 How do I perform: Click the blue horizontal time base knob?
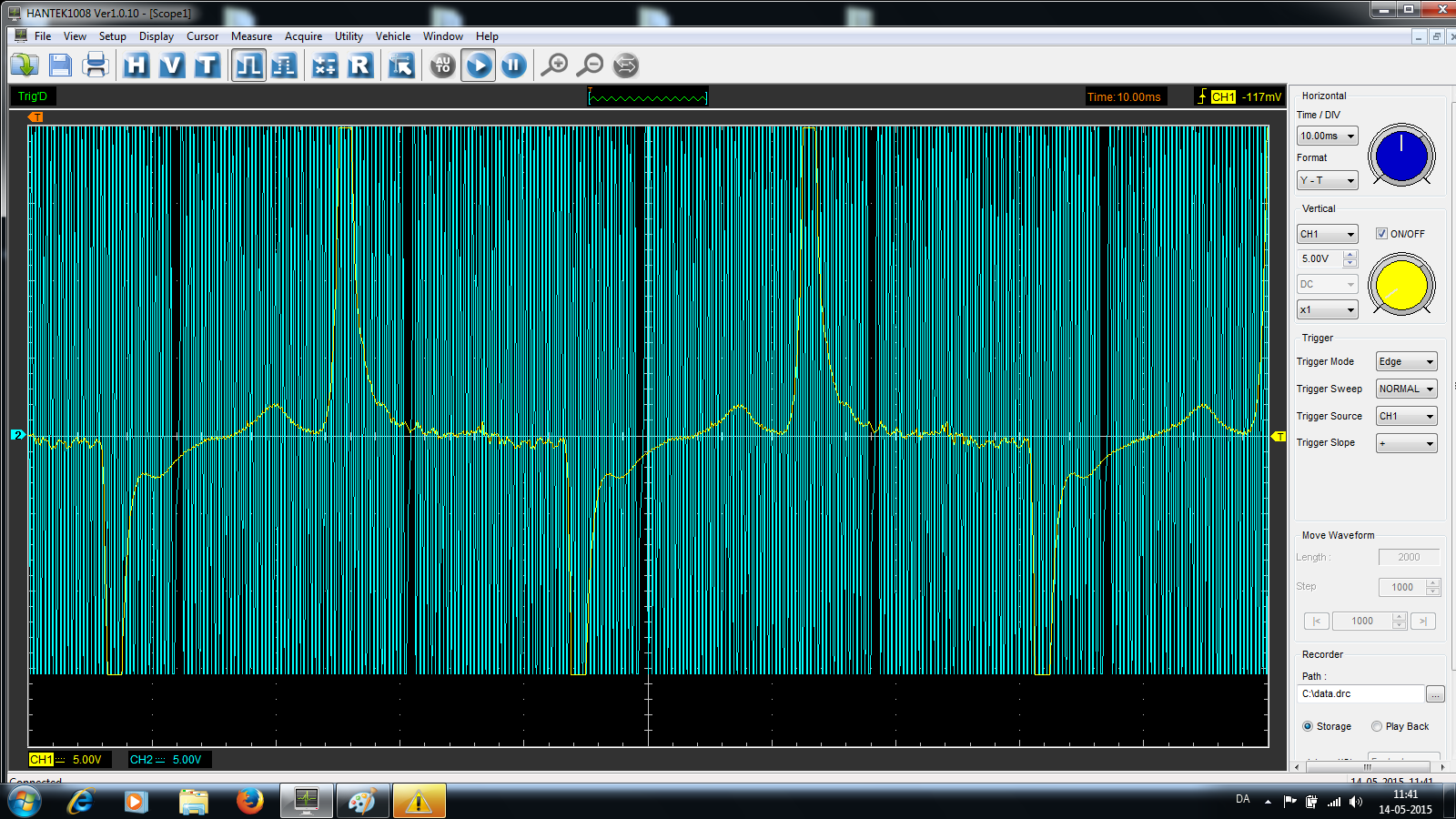(x=1401, y=155)
